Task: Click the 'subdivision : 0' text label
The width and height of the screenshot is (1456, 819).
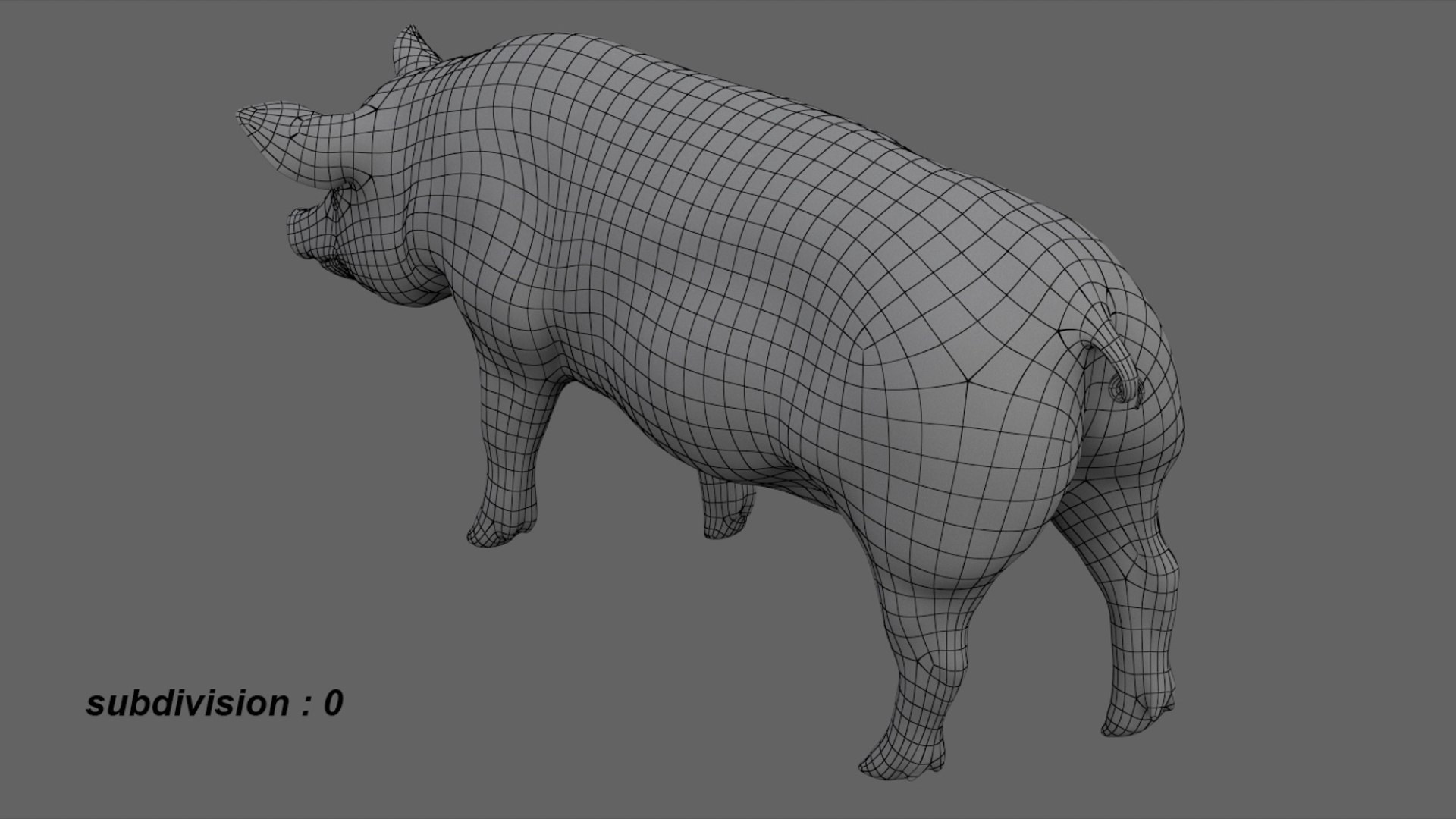Action: [x=215, y=704]
